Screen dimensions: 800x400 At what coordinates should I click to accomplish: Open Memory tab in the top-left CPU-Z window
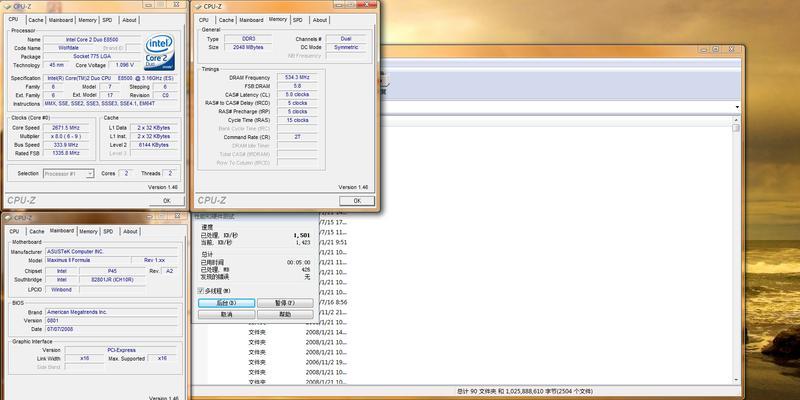(x=87, y=20)
